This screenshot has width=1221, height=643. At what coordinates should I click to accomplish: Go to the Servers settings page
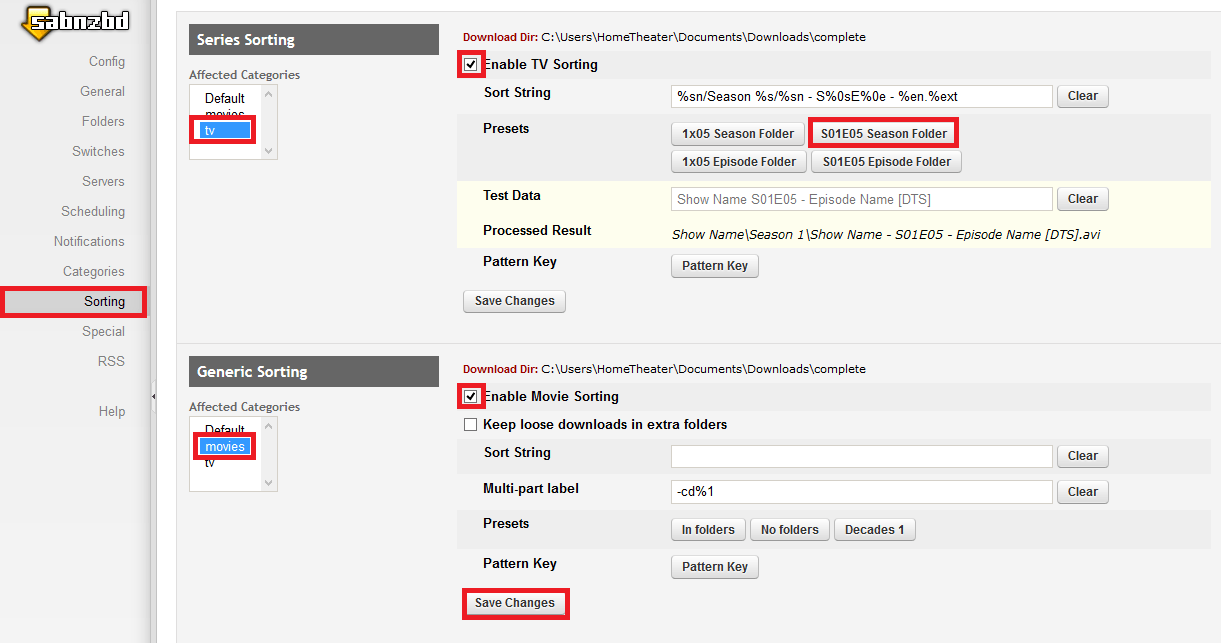coord(103,182)
